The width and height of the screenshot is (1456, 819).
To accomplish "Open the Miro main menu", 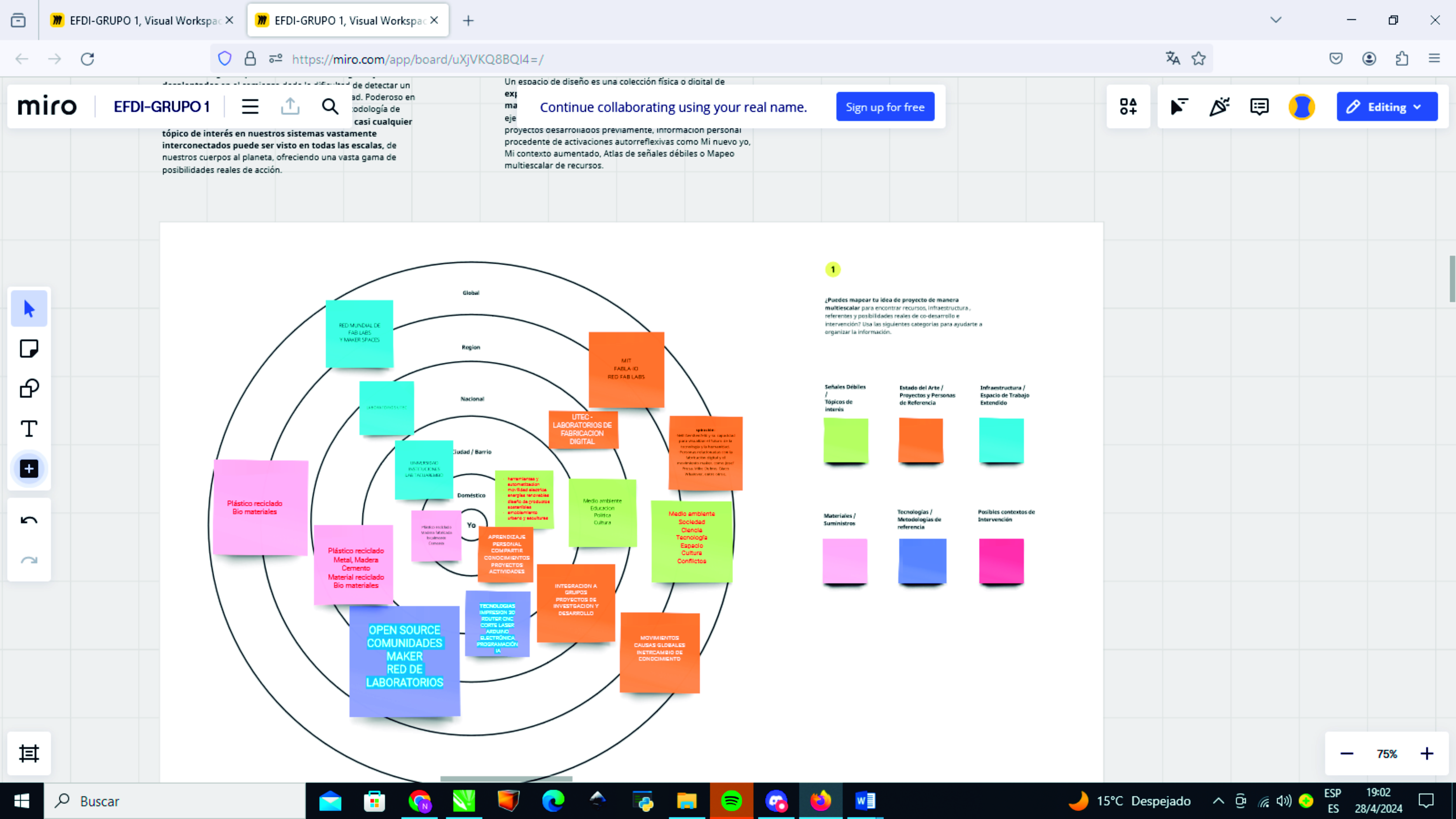I will (x=250, y=107).
